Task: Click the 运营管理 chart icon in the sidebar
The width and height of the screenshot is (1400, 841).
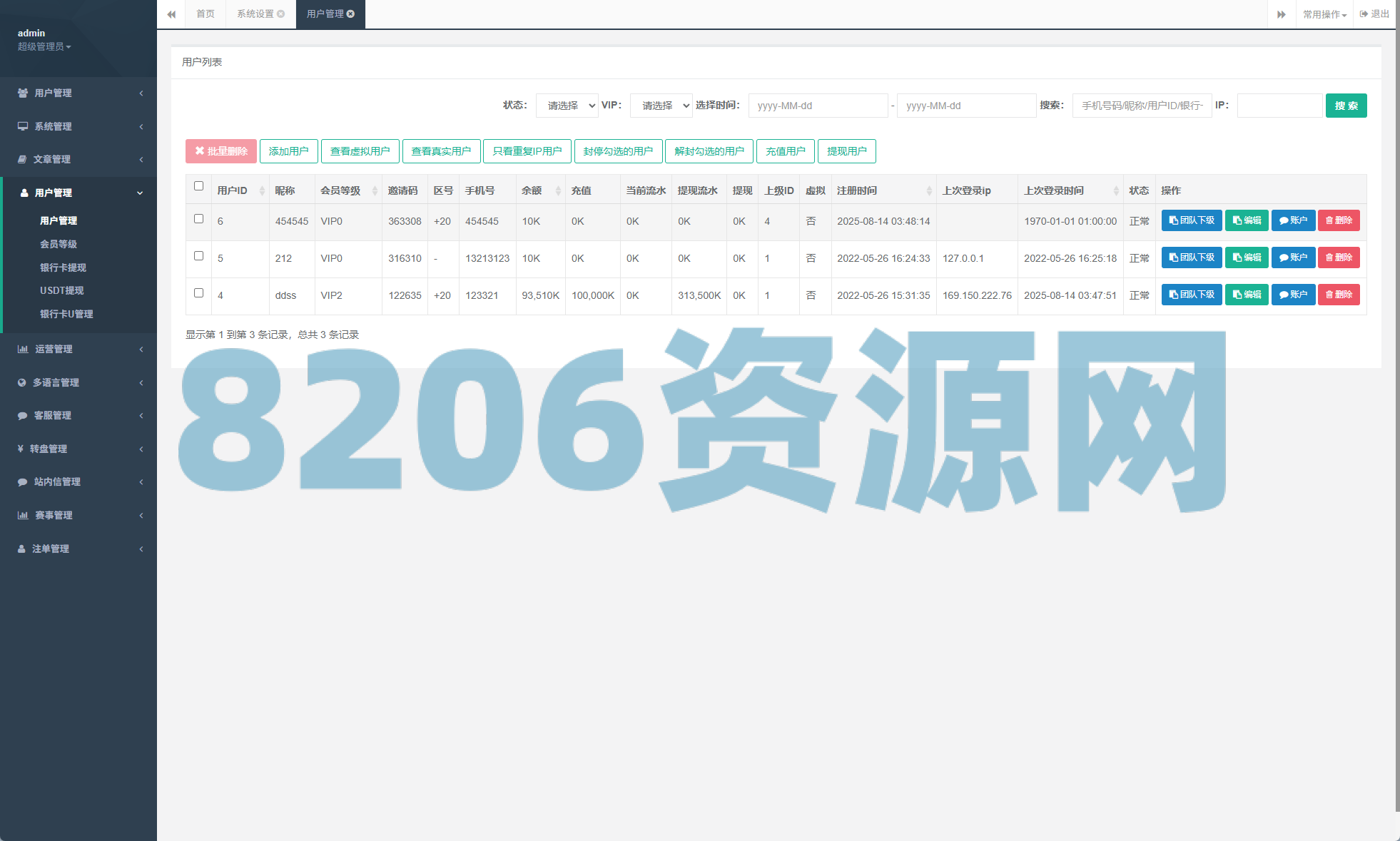Action: point(23,349)
